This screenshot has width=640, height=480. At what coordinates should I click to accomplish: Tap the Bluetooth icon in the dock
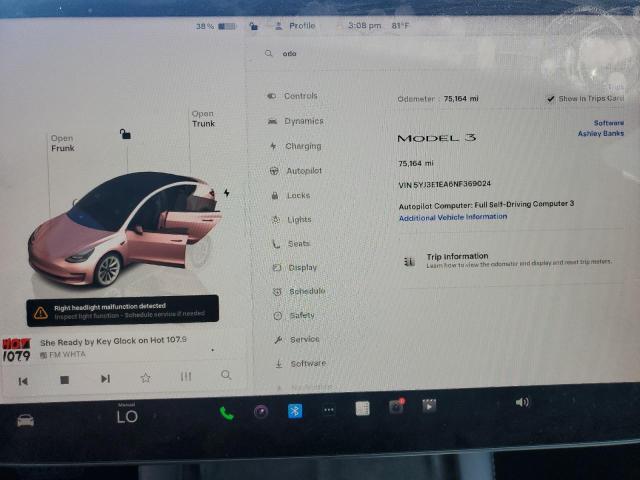[x=295, y=411]
